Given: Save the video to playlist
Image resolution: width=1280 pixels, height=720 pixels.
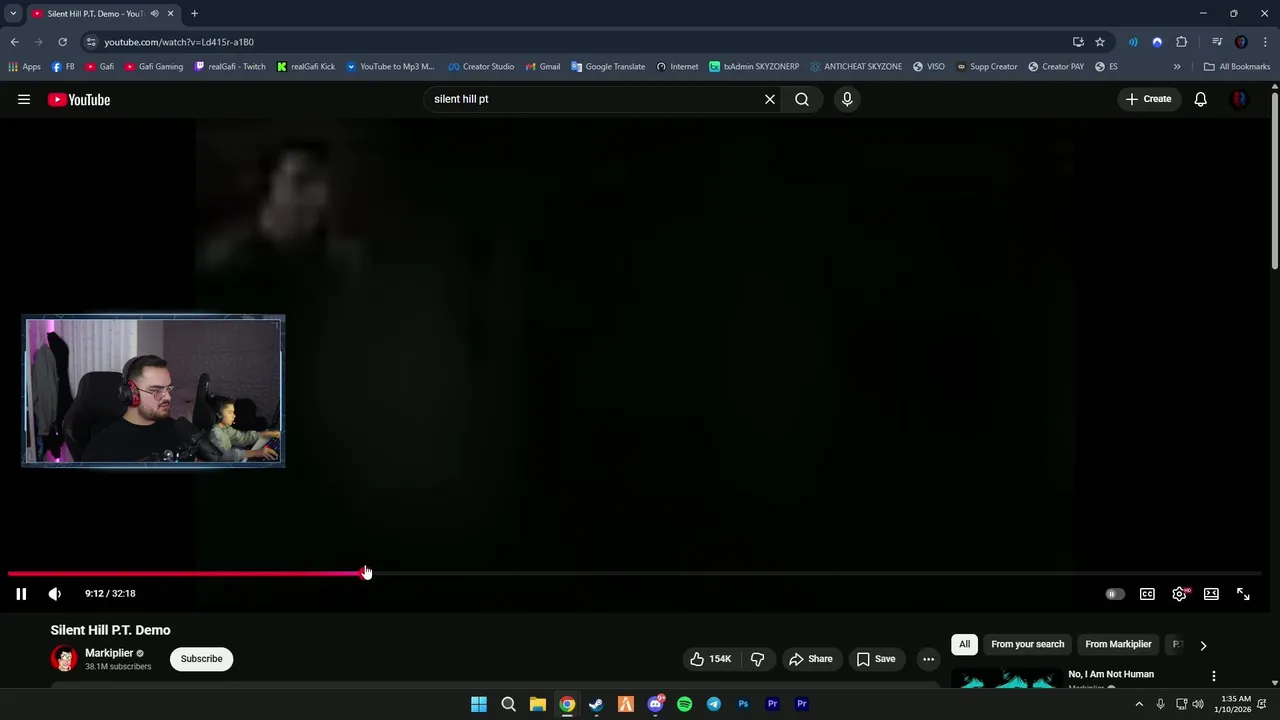Looking at the screenshot, I should coord(875,659).
